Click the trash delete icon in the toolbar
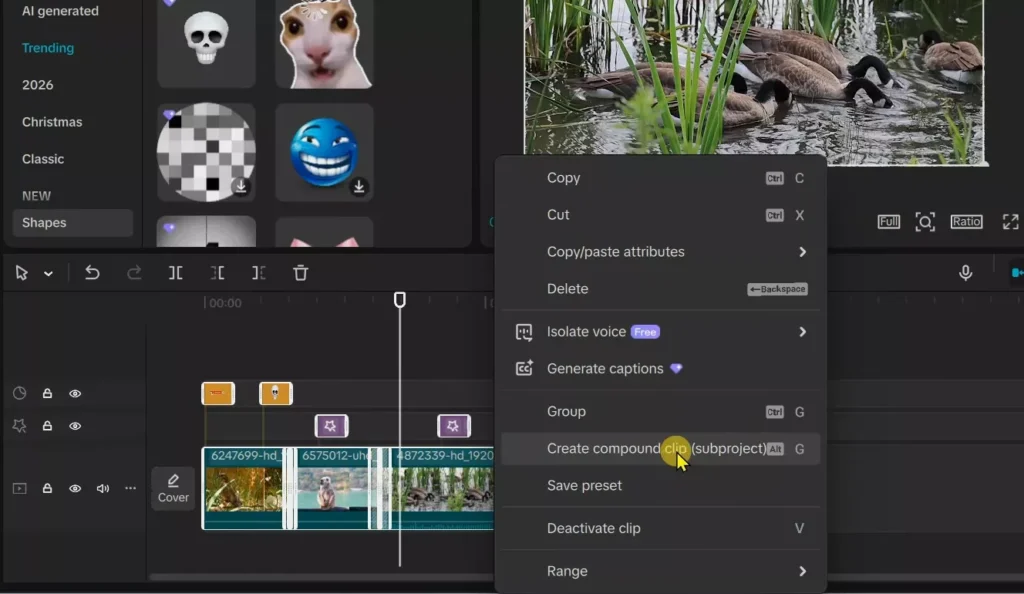Image resolution: width=1024 pixels, height=594 pixels. pos(300,272)
